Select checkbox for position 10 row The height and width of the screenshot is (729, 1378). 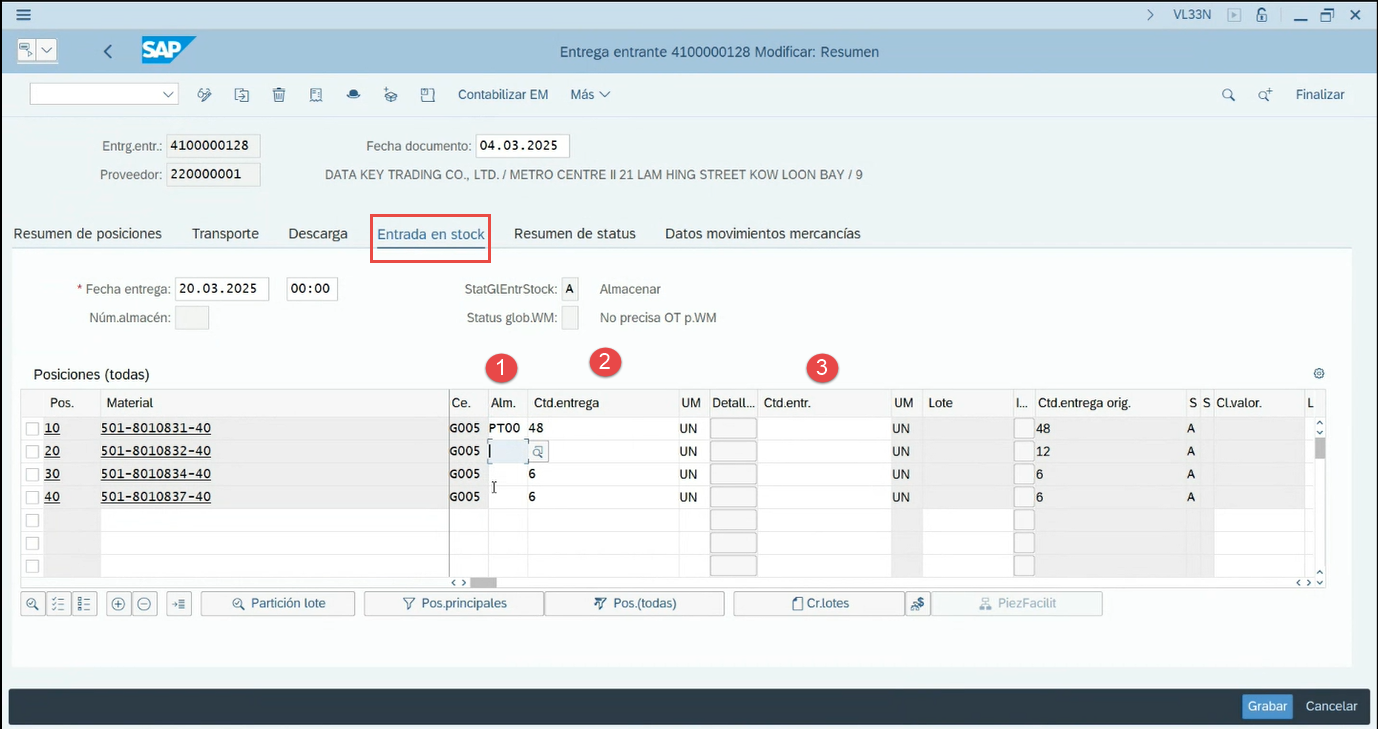pos(33,429)
